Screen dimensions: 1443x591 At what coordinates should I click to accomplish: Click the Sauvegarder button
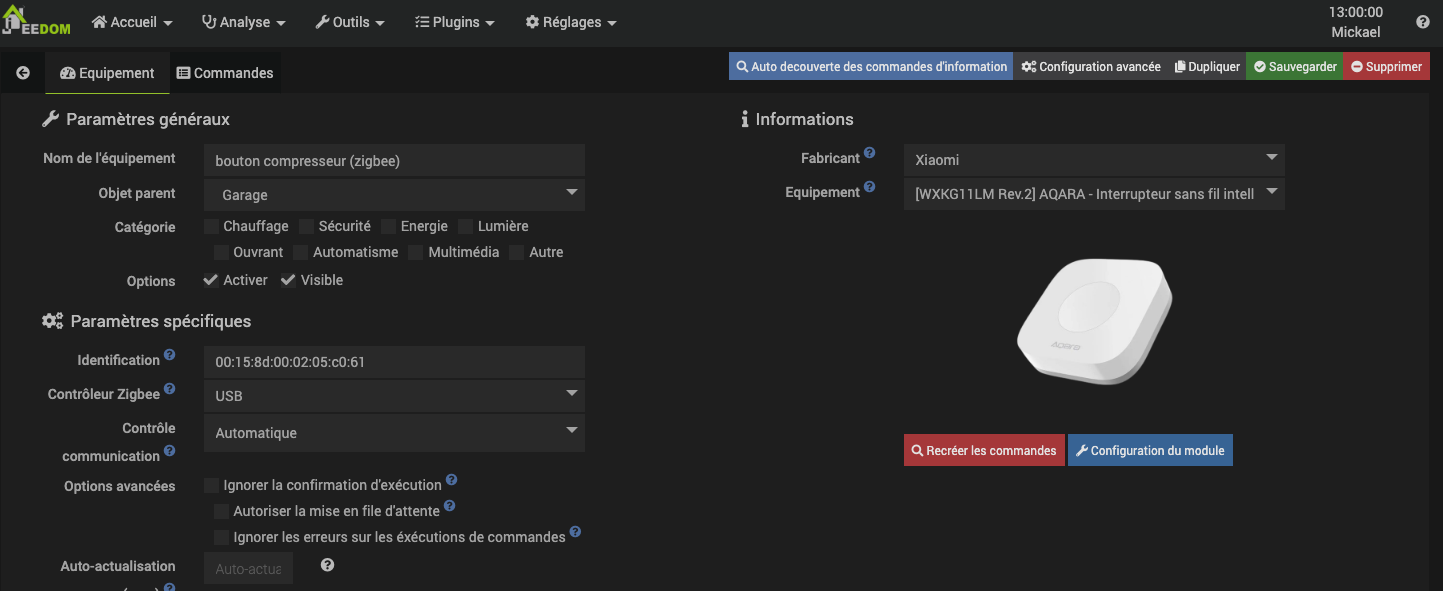pyautogui.click(x=1295, y=67)
